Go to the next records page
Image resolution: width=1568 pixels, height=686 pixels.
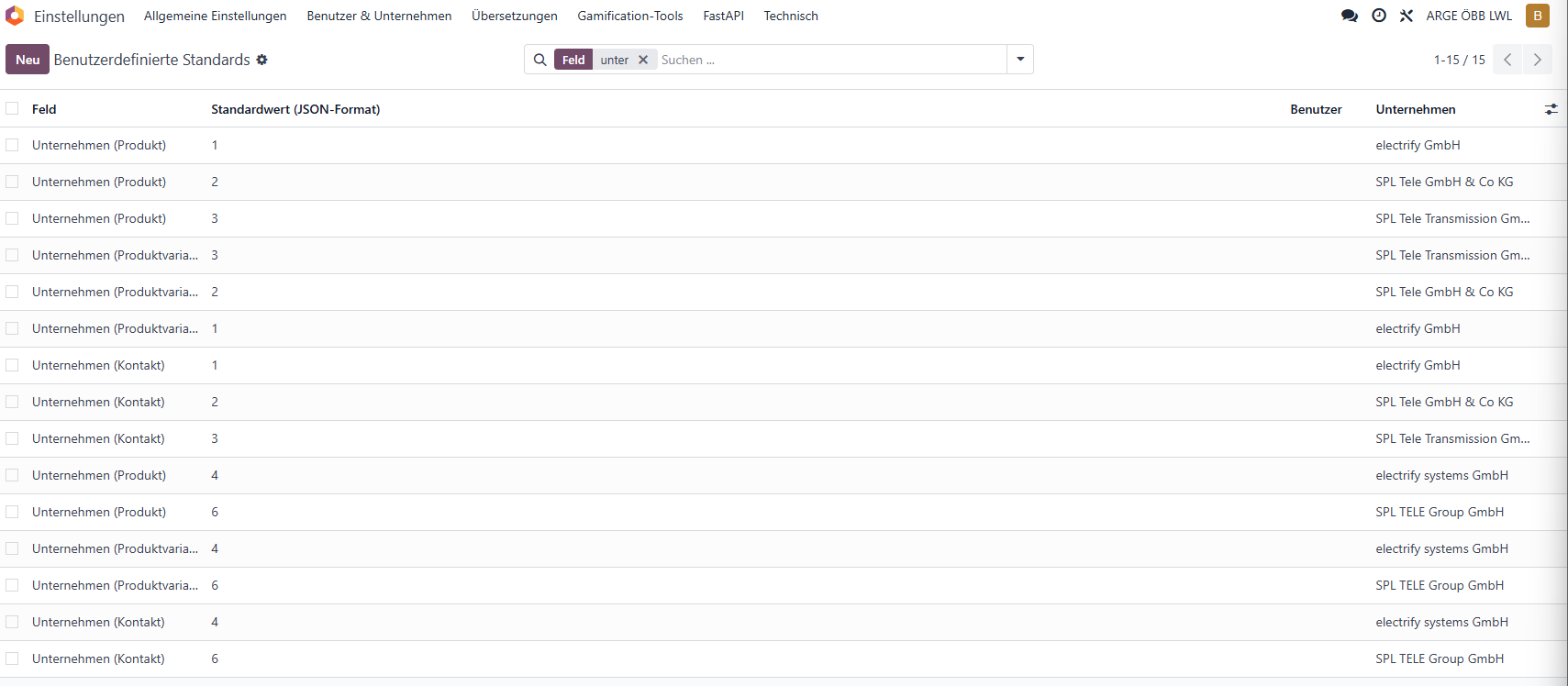coord(1538,60)
